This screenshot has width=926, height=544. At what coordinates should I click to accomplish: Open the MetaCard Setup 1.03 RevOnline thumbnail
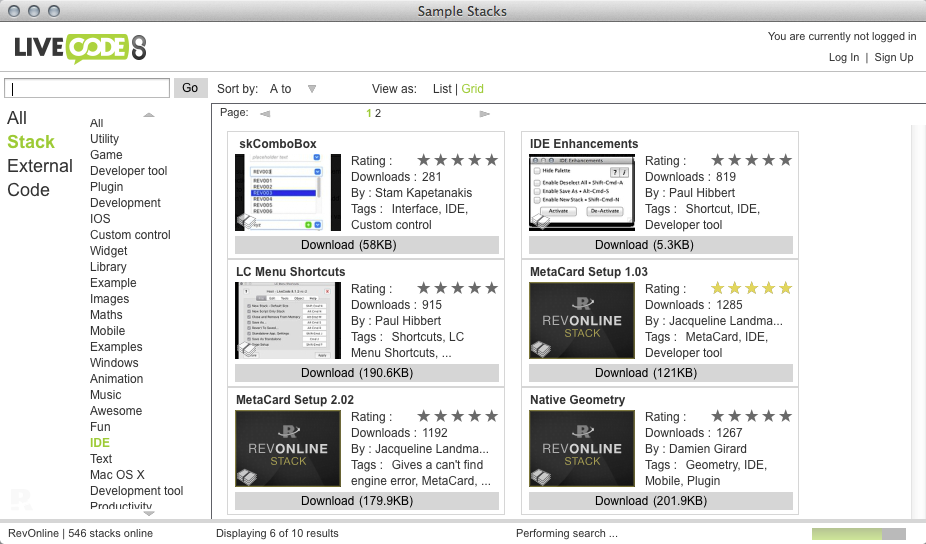coord(582,320)
